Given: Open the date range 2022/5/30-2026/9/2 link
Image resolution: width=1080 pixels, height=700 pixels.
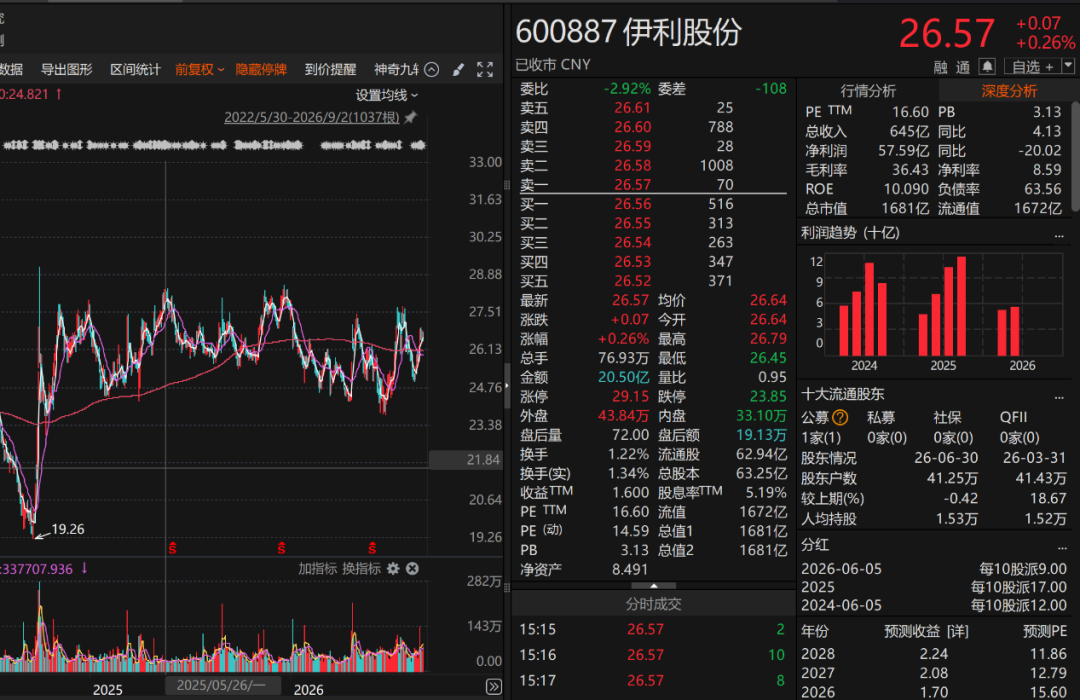Looking at the screenshot, I should click(311, 117).
